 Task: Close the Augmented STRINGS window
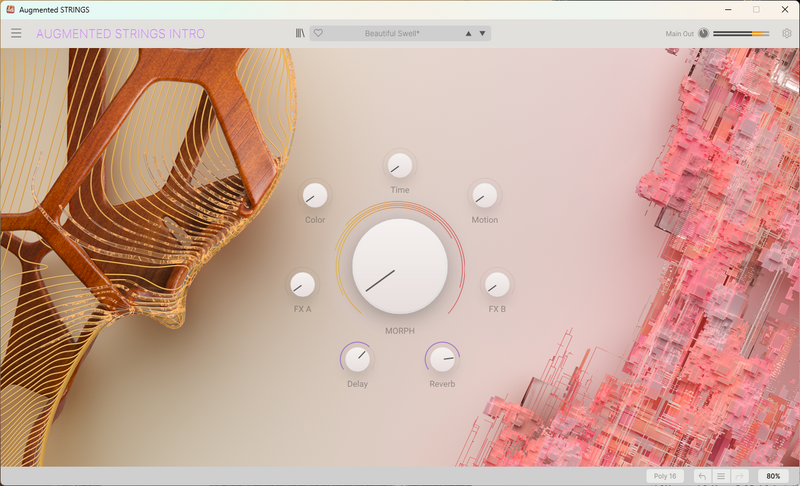point(785,10)
